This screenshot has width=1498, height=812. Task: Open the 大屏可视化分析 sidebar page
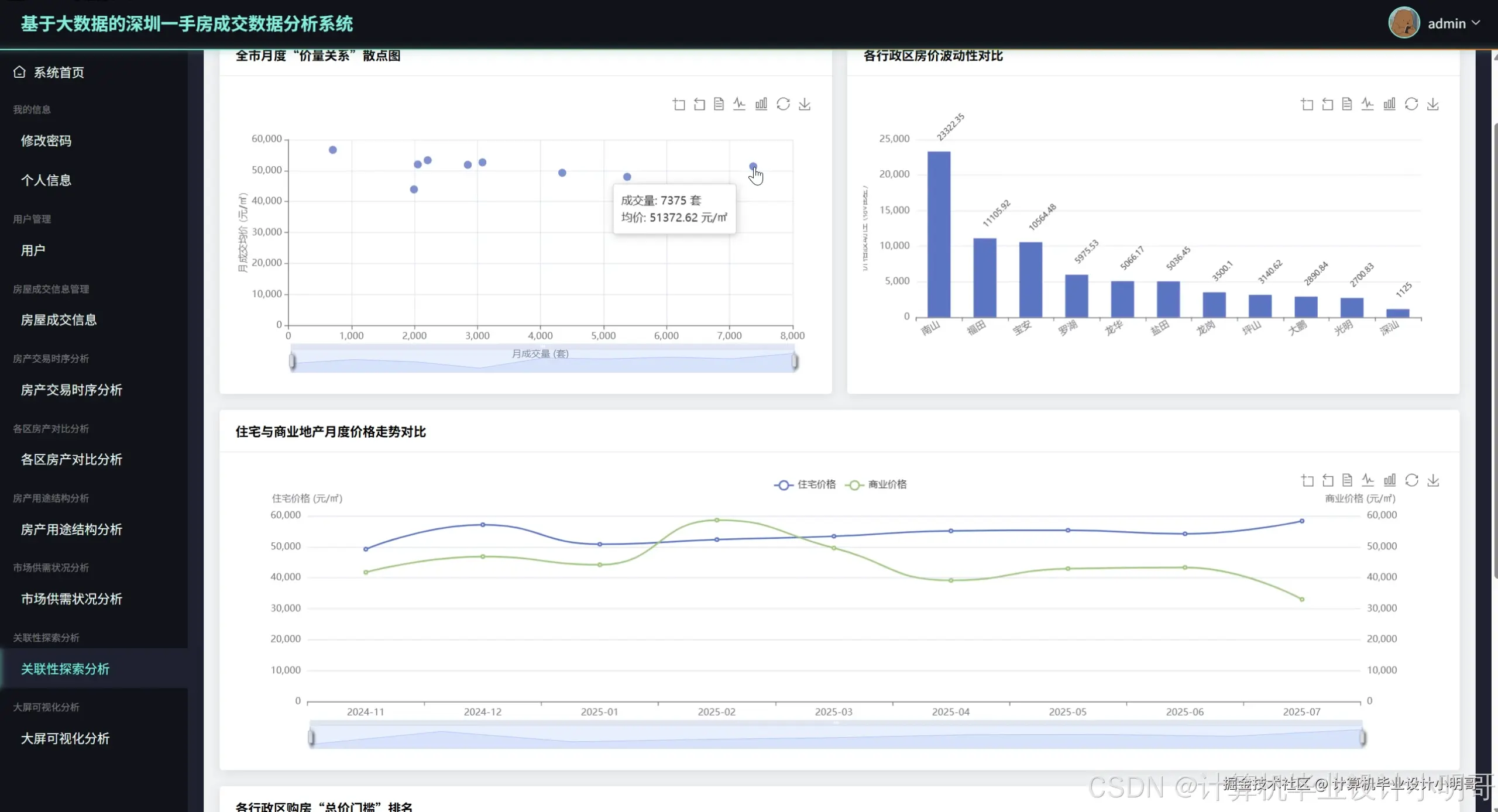[x=65, y=738]
